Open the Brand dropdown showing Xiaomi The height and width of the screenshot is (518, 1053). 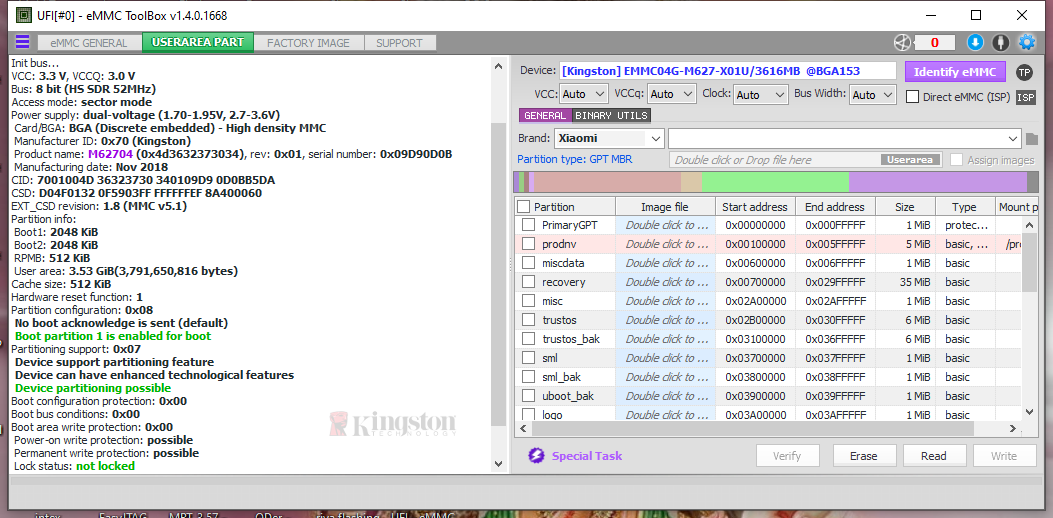[609, 139]
